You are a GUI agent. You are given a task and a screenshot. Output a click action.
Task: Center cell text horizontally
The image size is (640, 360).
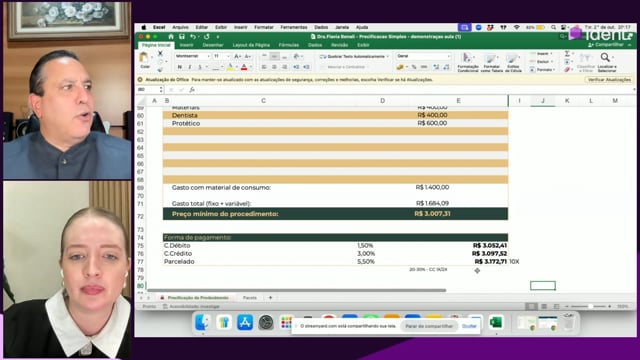pos(274,67)
